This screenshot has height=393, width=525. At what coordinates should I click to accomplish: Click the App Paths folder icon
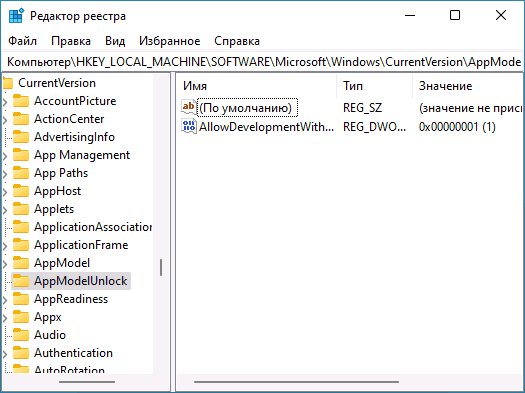[x=21, y=173]
